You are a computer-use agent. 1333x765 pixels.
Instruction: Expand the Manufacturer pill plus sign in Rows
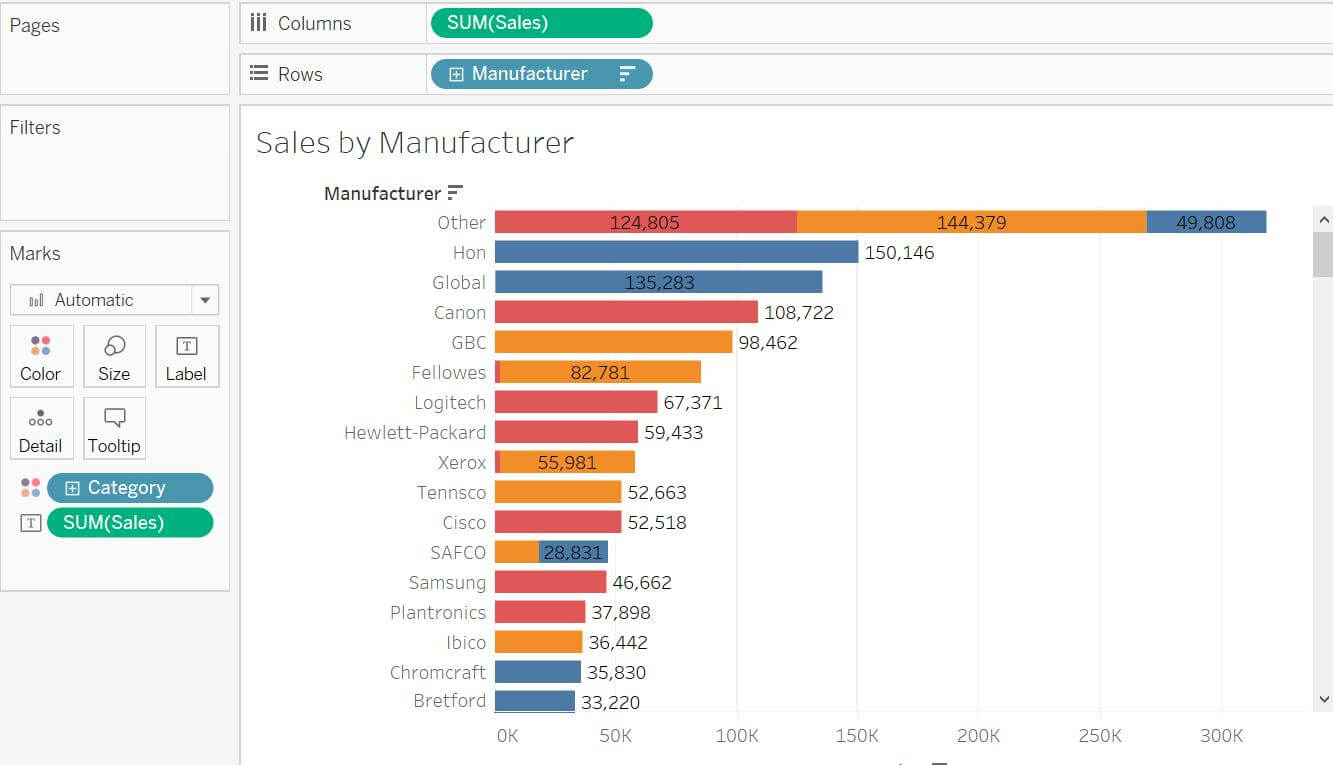[456, 74]
